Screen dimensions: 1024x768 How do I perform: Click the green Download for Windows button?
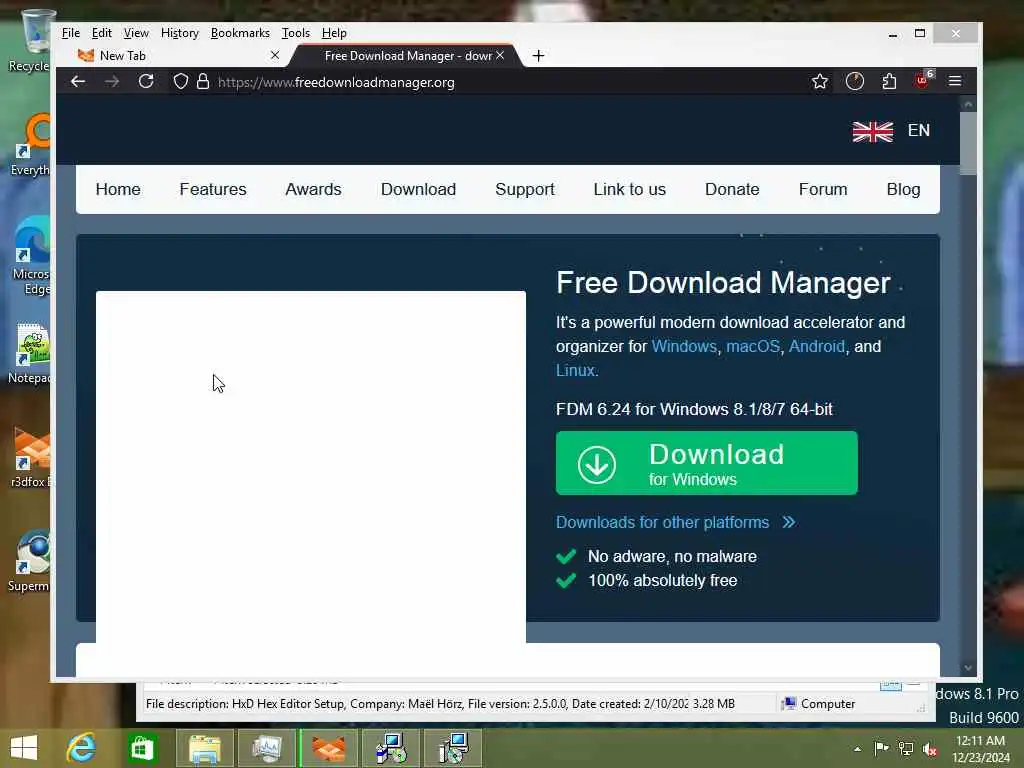point(707,463)
